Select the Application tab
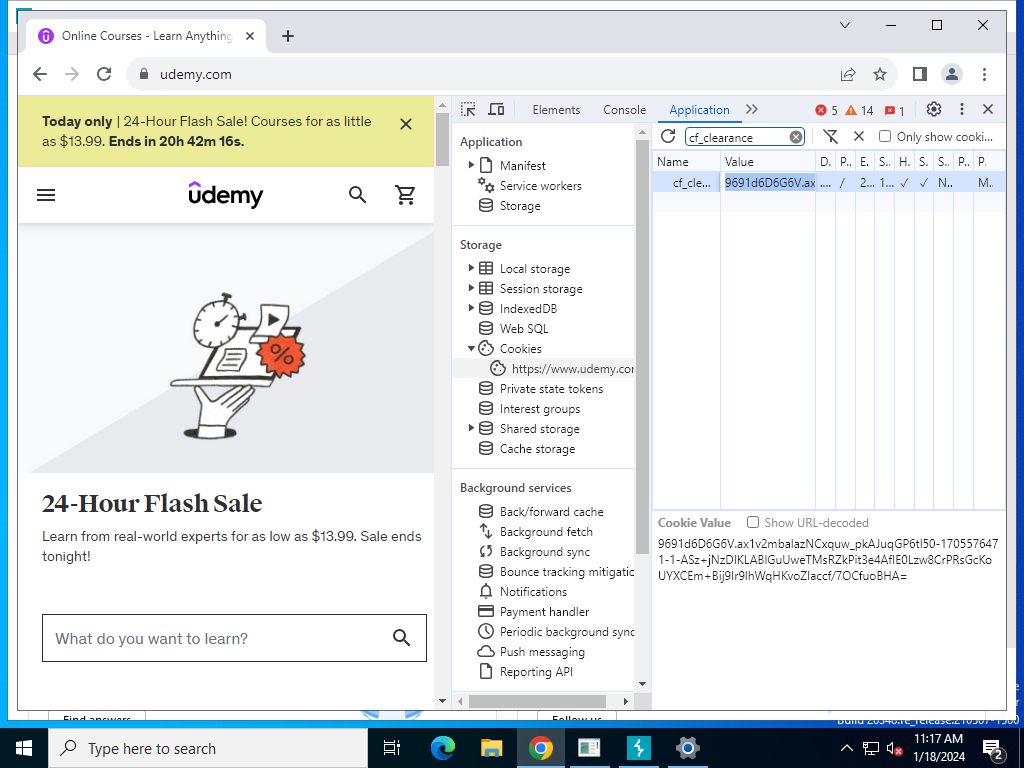Screen dimensions: 1024x768 click(699, 110)
